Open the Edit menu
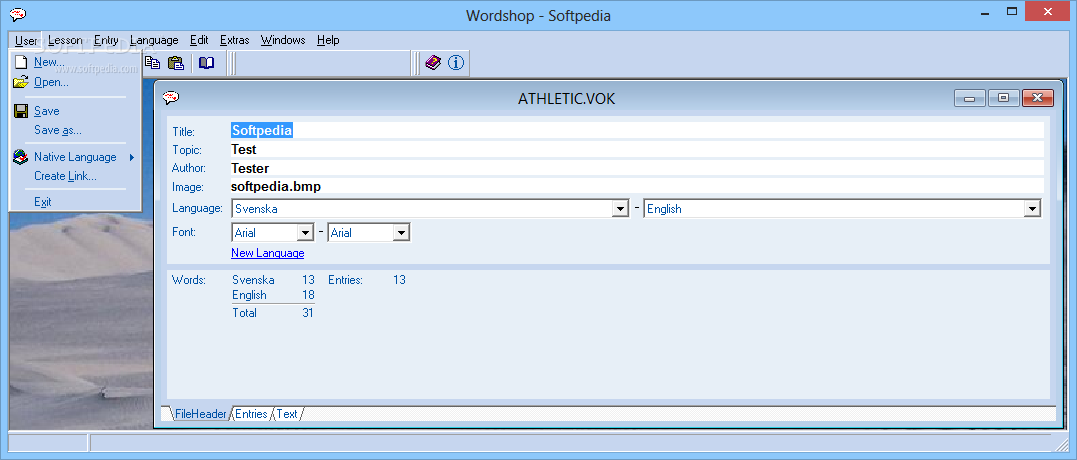This screenshot has height=460, width=1077. coord(199,41)
